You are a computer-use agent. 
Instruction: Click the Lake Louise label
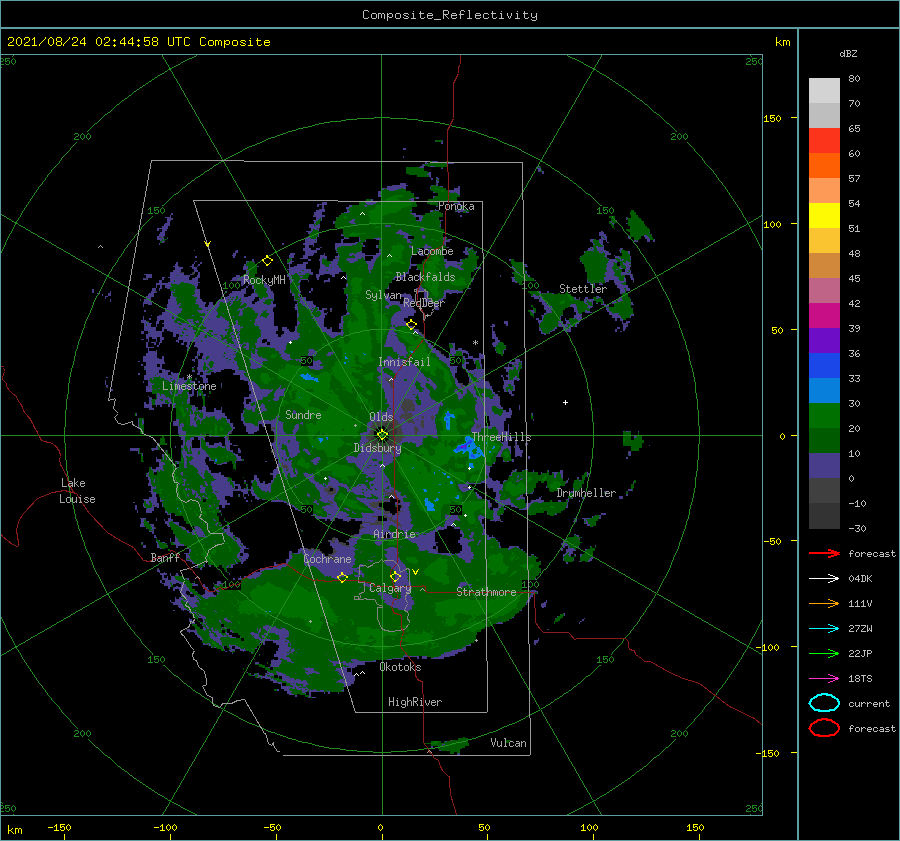coord(77,491)
